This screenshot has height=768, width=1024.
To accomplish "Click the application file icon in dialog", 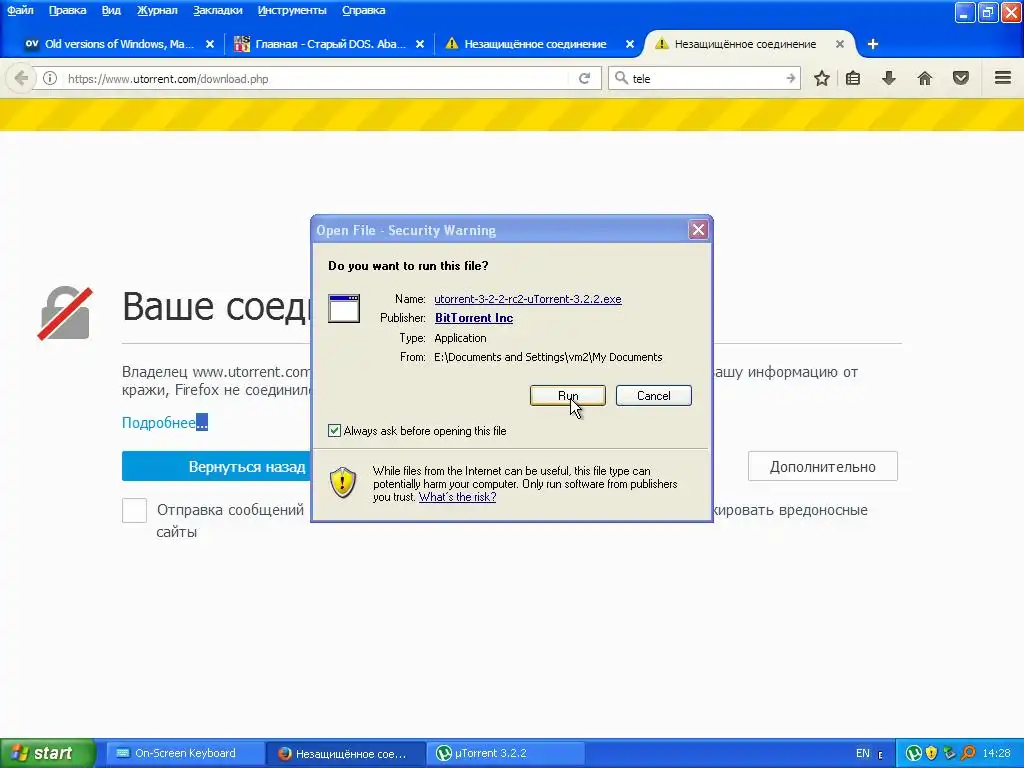I will 344,308.
